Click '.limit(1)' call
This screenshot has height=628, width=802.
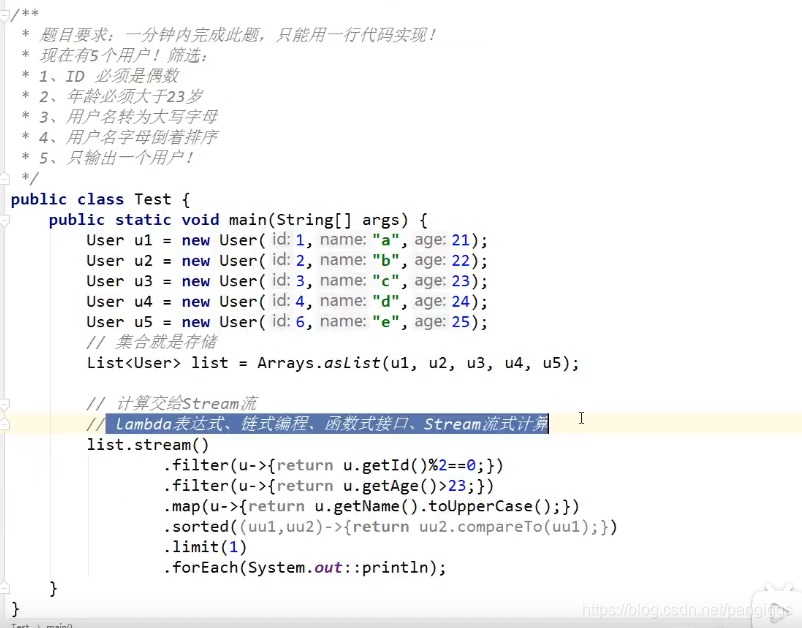point(205,547)
